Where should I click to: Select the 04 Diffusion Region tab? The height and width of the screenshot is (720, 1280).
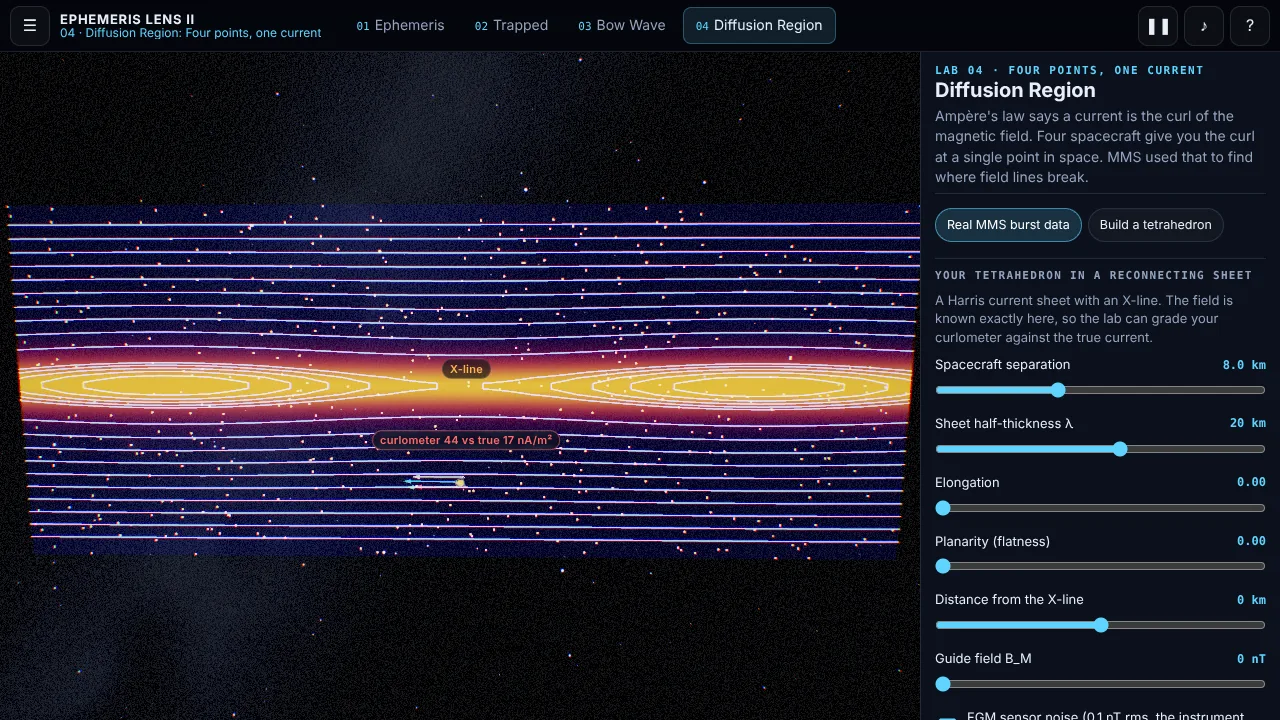[x=759, y=26]
